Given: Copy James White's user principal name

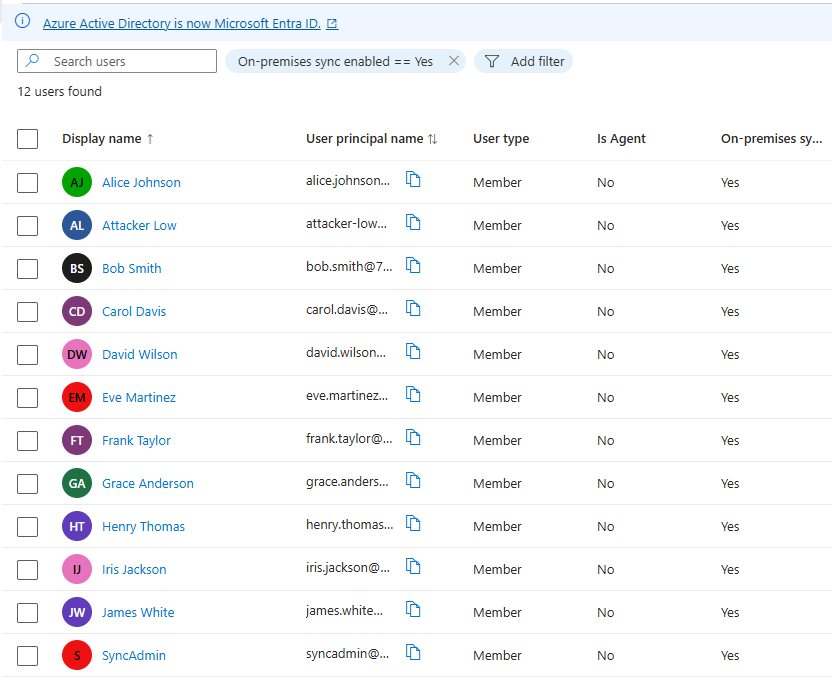Looking at the screenshot, I should (413, 609).
